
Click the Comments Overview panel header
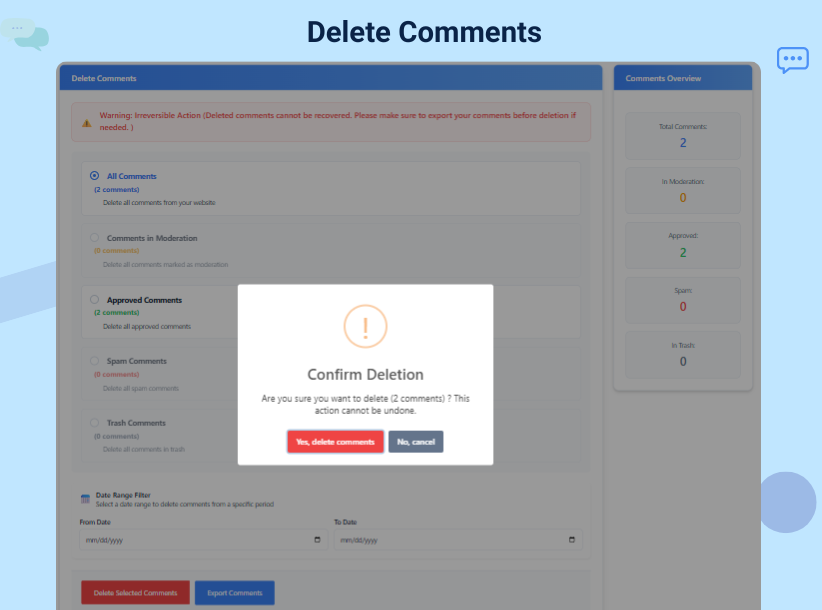coord(683,78)
